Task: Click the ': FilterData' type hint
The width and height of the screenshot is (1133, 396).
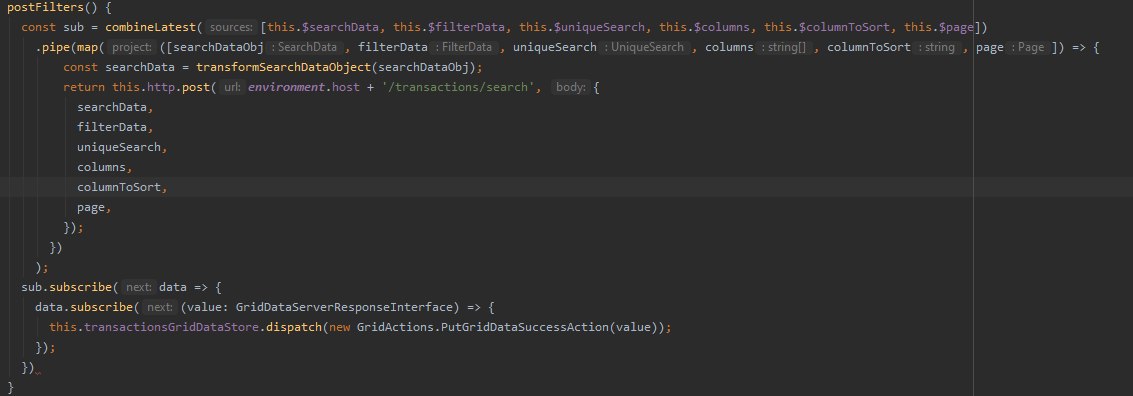Action: [462, 48]
